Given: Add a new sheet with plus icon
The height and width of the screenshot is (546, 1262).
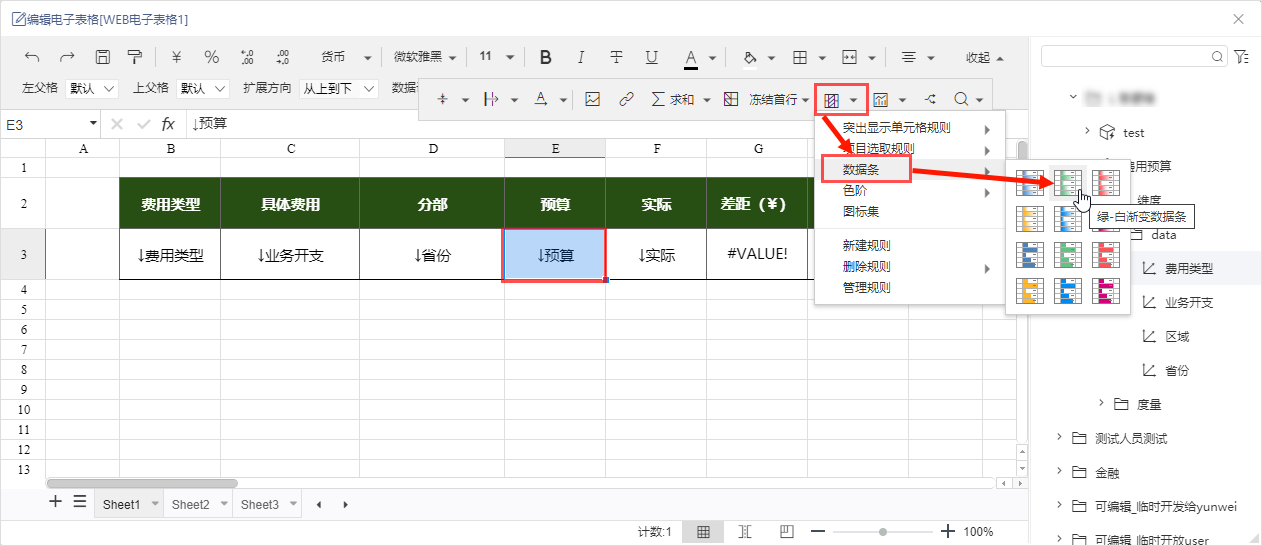Looking at the screenshot, I should pos(56,502).
